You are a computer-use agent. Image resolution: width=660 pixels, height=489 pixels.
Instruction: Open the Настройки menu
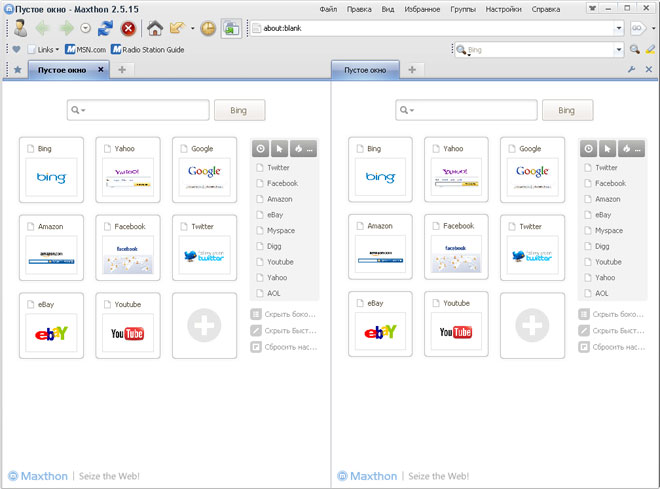click(x=503, y=9)
